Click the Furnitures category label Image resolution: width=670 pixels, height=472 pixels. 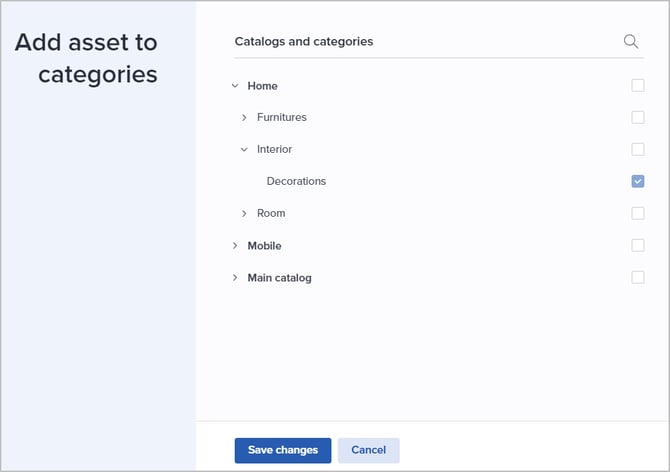[x=281, y=118]
